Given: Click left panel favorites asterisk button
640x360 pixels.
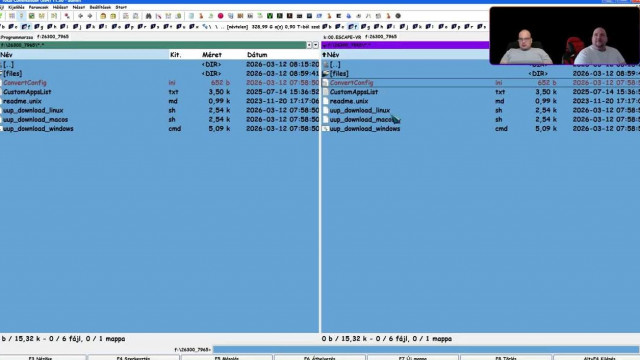Looking at the screenshot, I should [309, 45].
